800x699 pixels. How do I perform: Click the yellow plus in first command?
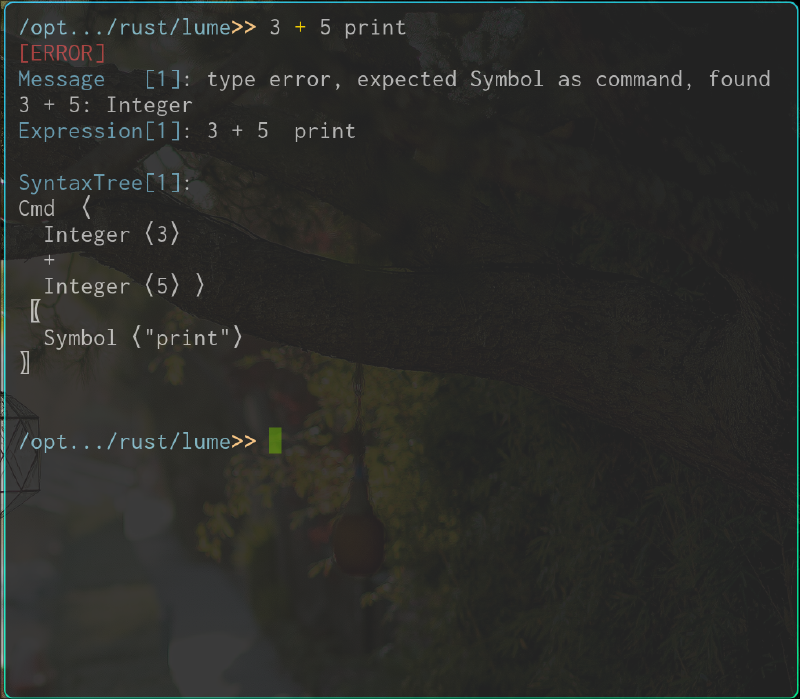click(300, 28)
